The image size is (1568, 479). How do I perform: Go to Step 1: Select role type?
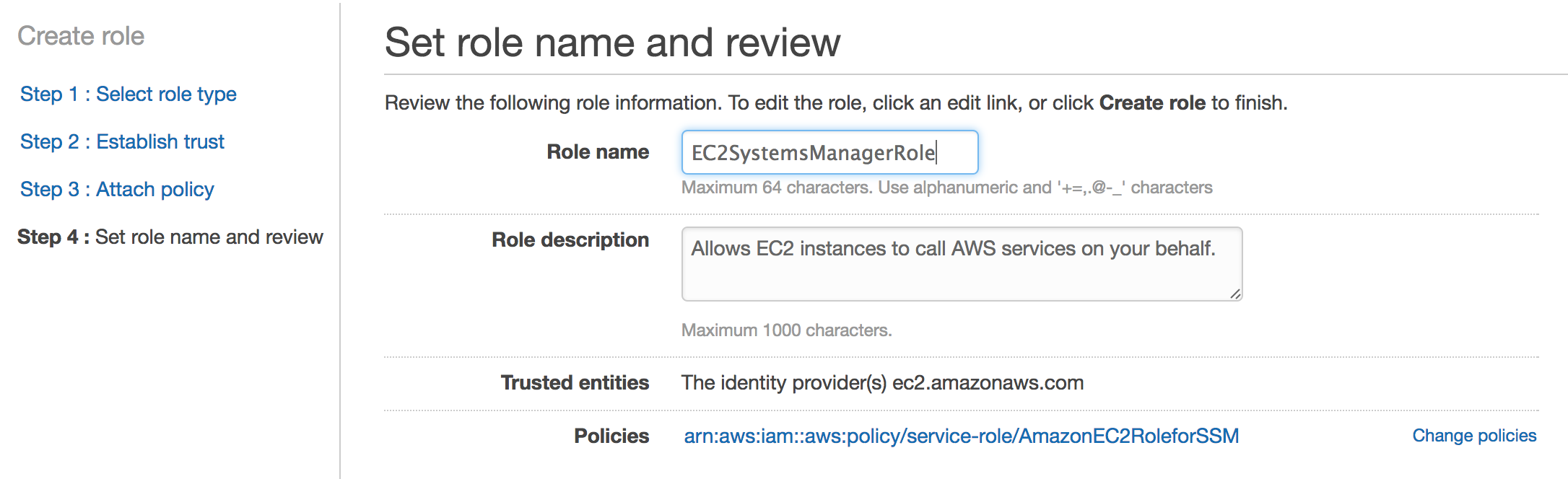coord(128,95)
